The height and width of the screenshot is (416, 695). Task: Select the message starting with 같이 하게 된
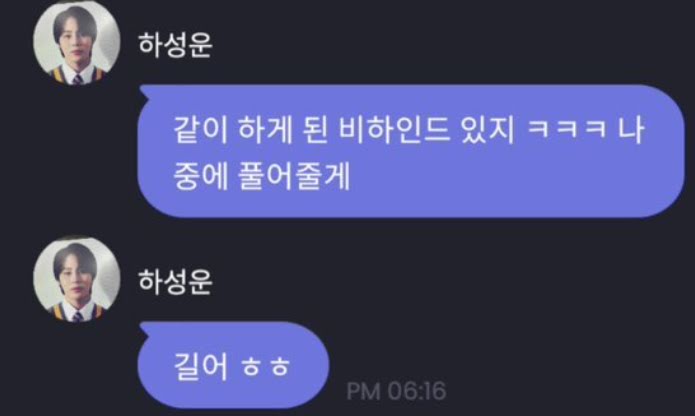point(411,151)
